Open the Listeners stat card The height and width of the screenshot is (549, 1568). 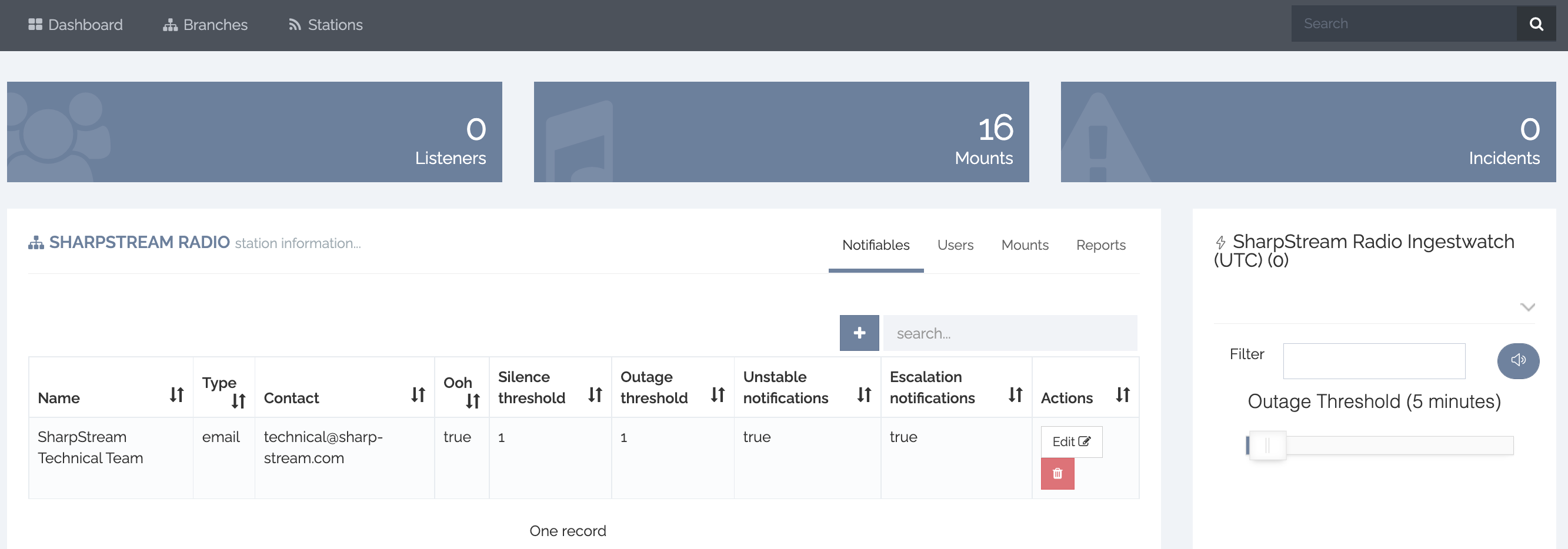(x=255, y=132)
